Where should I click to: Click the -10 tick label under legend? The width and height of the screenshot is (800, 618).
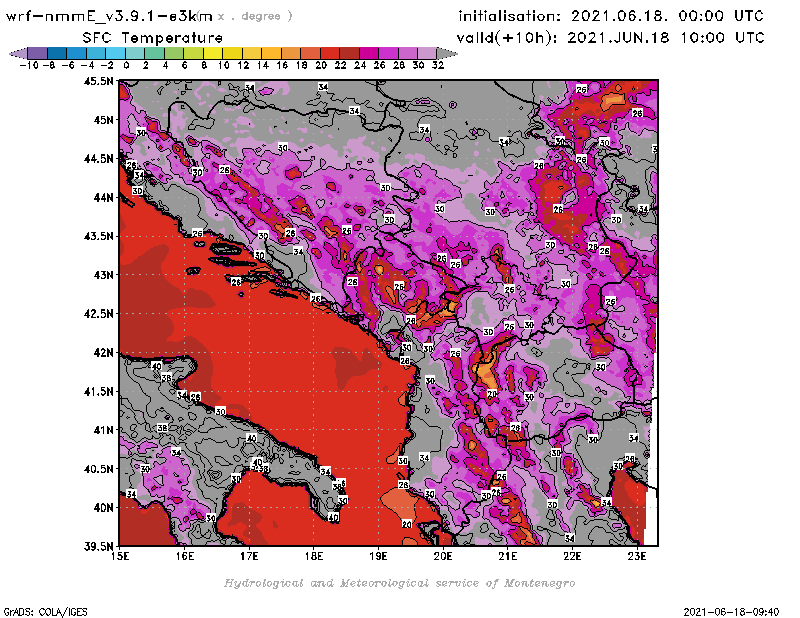click(29, 65)
